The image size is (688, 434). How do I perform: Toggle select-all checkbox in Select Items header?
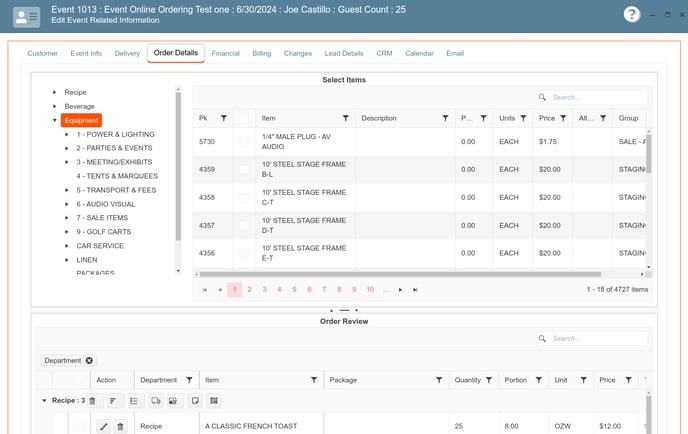[244, 118]
